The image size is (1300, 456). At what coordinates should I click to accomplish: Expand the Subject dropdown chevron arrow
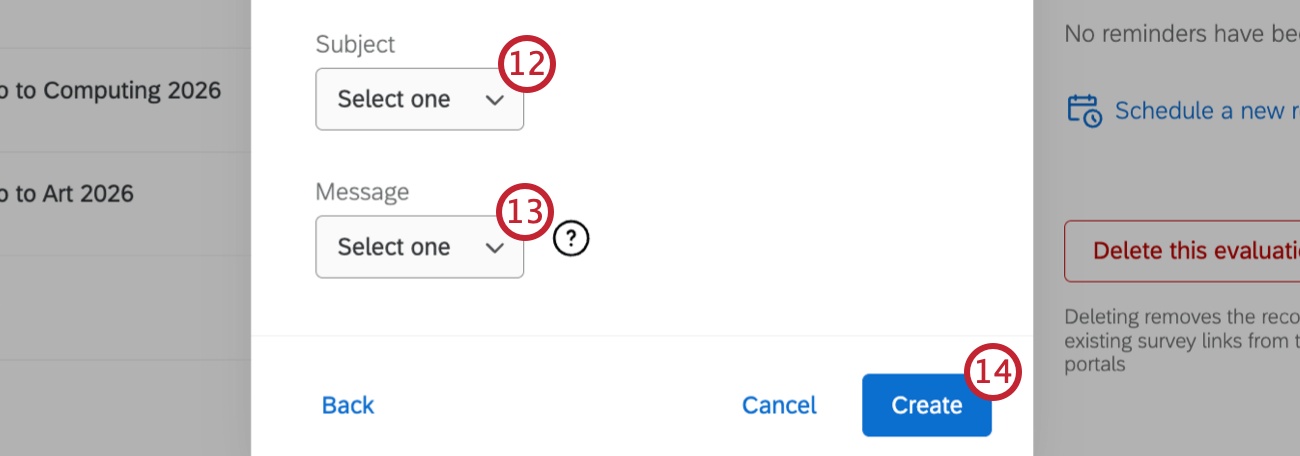tap(494, 100)
